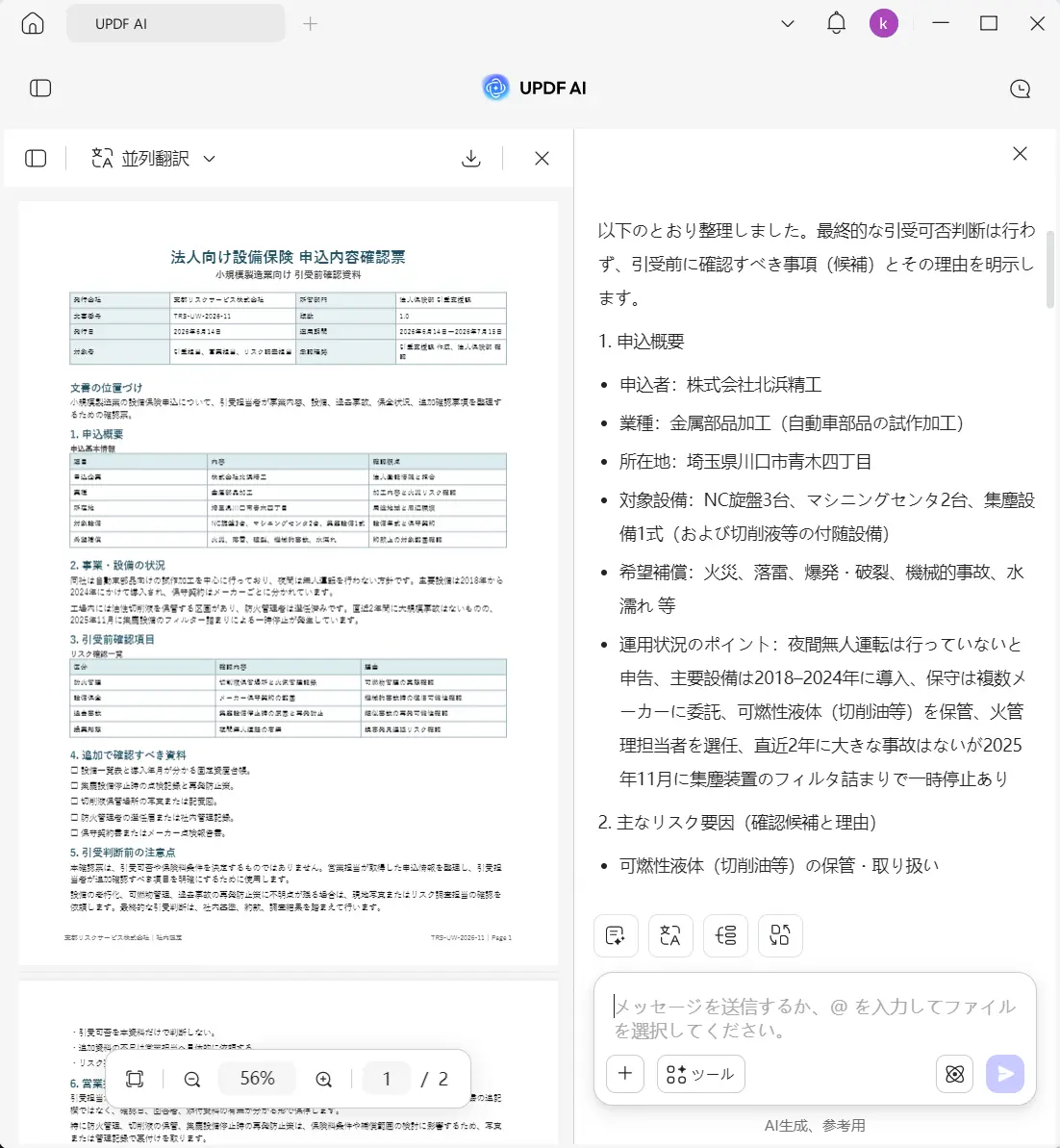This screenshot has width=1060, height=1148.
Task: Close the AI chat panel
Action: pos(1020,154)
